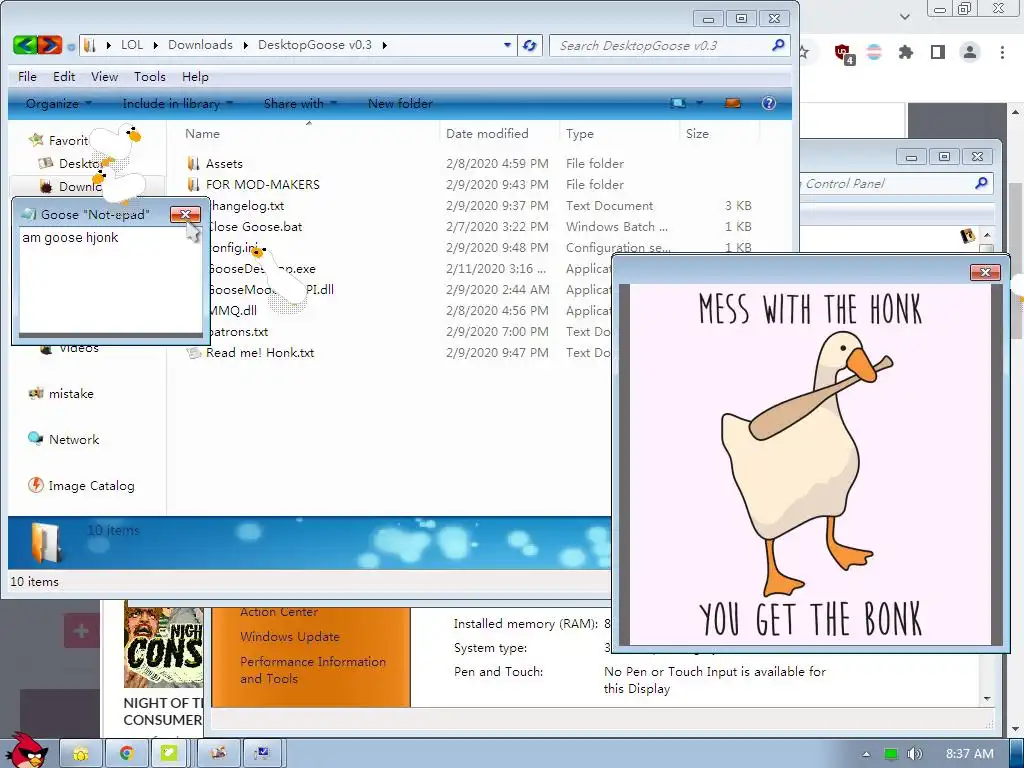
Task: Open the File menu
Action: (x=27, y=76)
